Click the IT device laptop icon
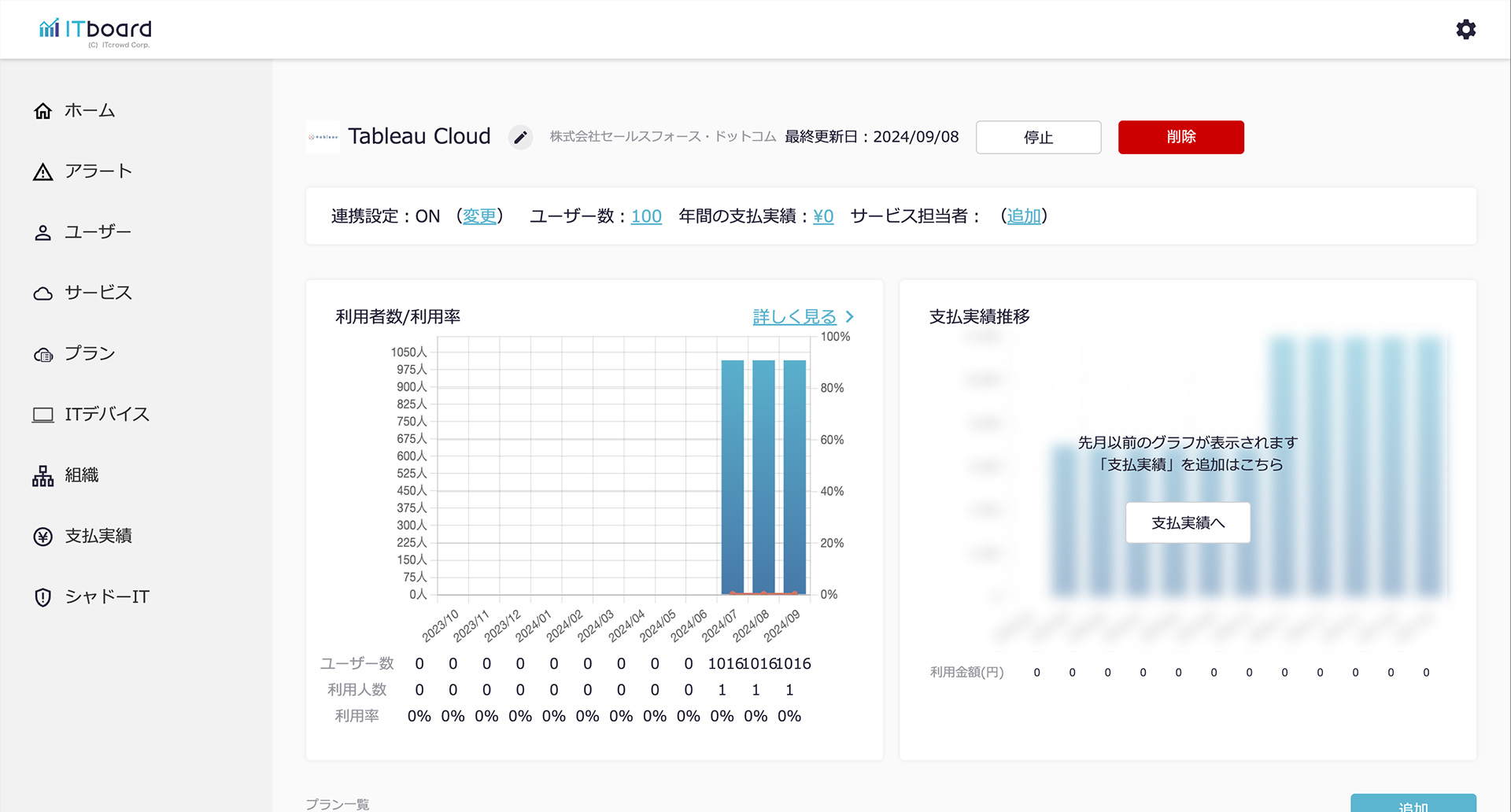The width and height of the screenshot is (1511, 812). tap(43, 415)
